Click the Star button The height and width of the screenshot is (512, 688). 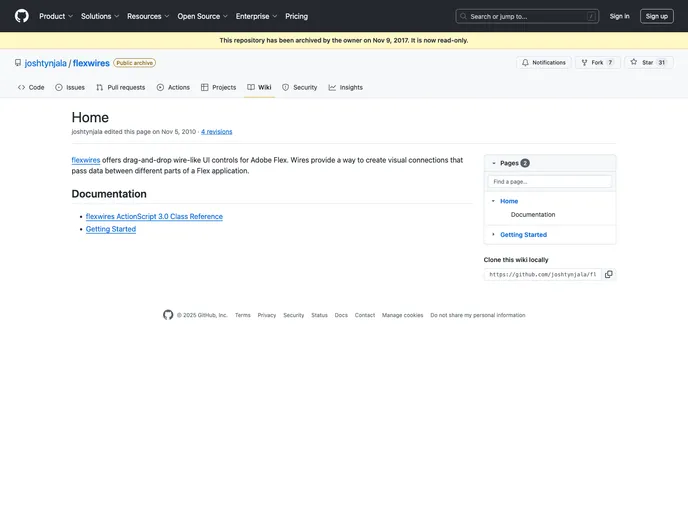(649, 63)
